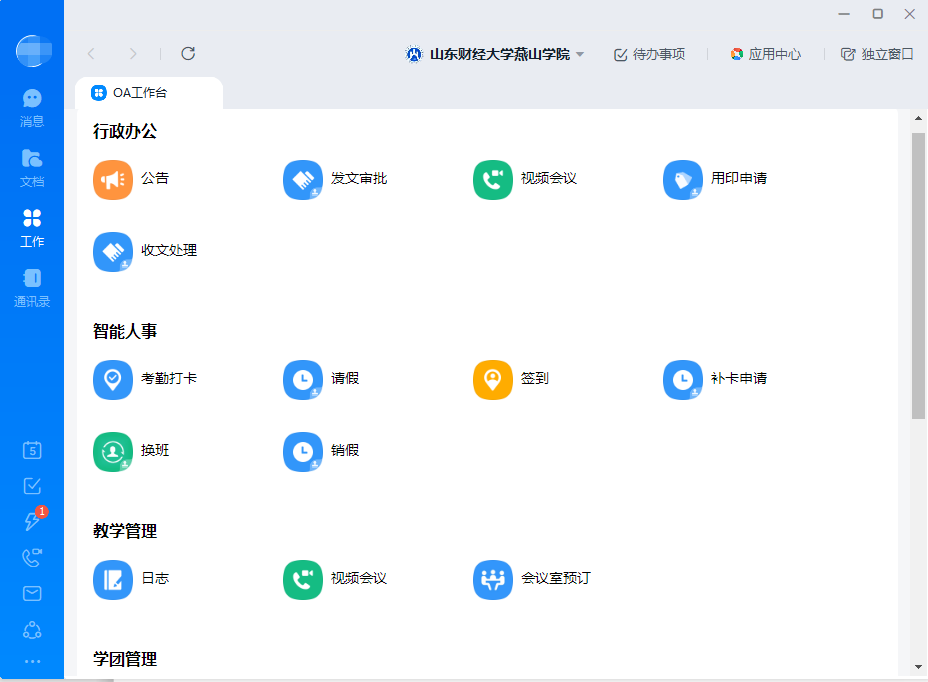Click the 签到 sign-in location icon
This screenshot has height=682, width=928.
point(493,380)
